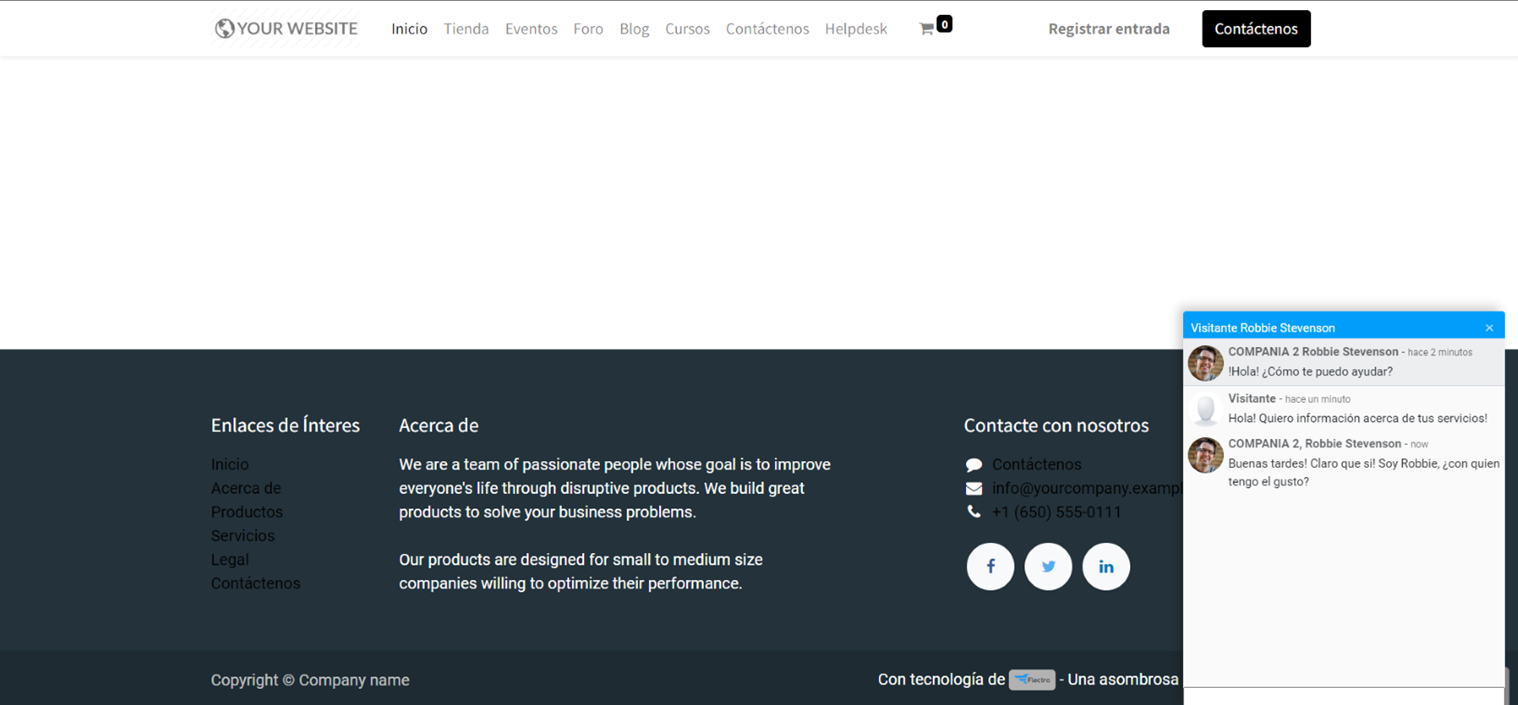Click the Twitter social icon
The image size is (1518, 705).
(1048, 566)
